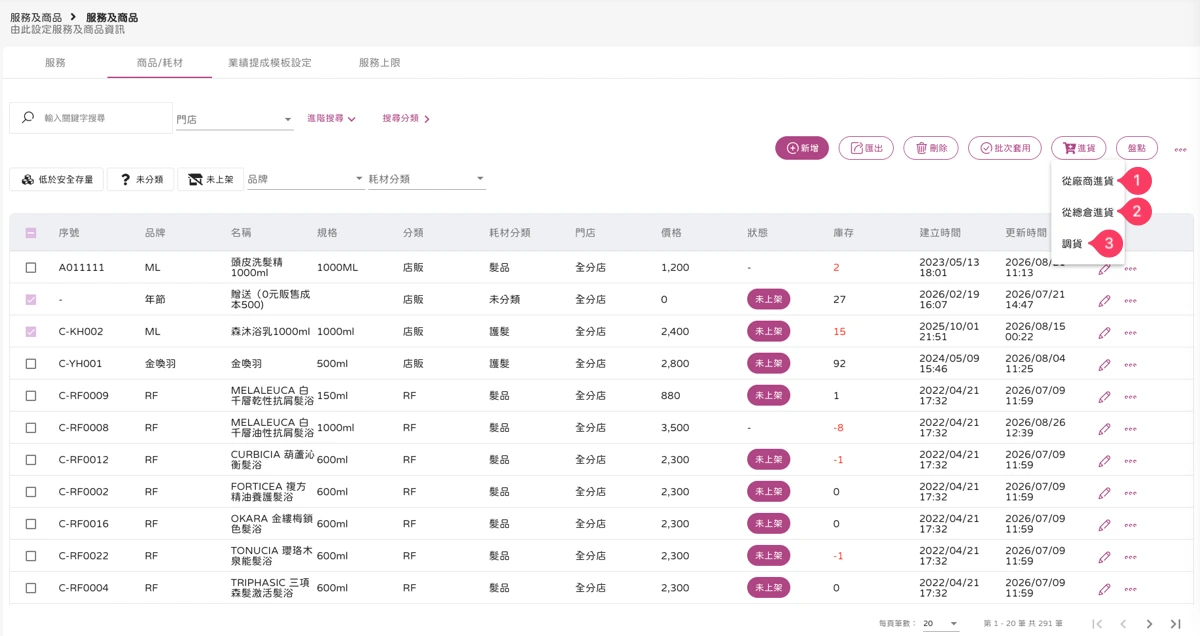Go to next page of results
The height and width of the screenshot is (636, 1200).
[x=1149, y=624]
